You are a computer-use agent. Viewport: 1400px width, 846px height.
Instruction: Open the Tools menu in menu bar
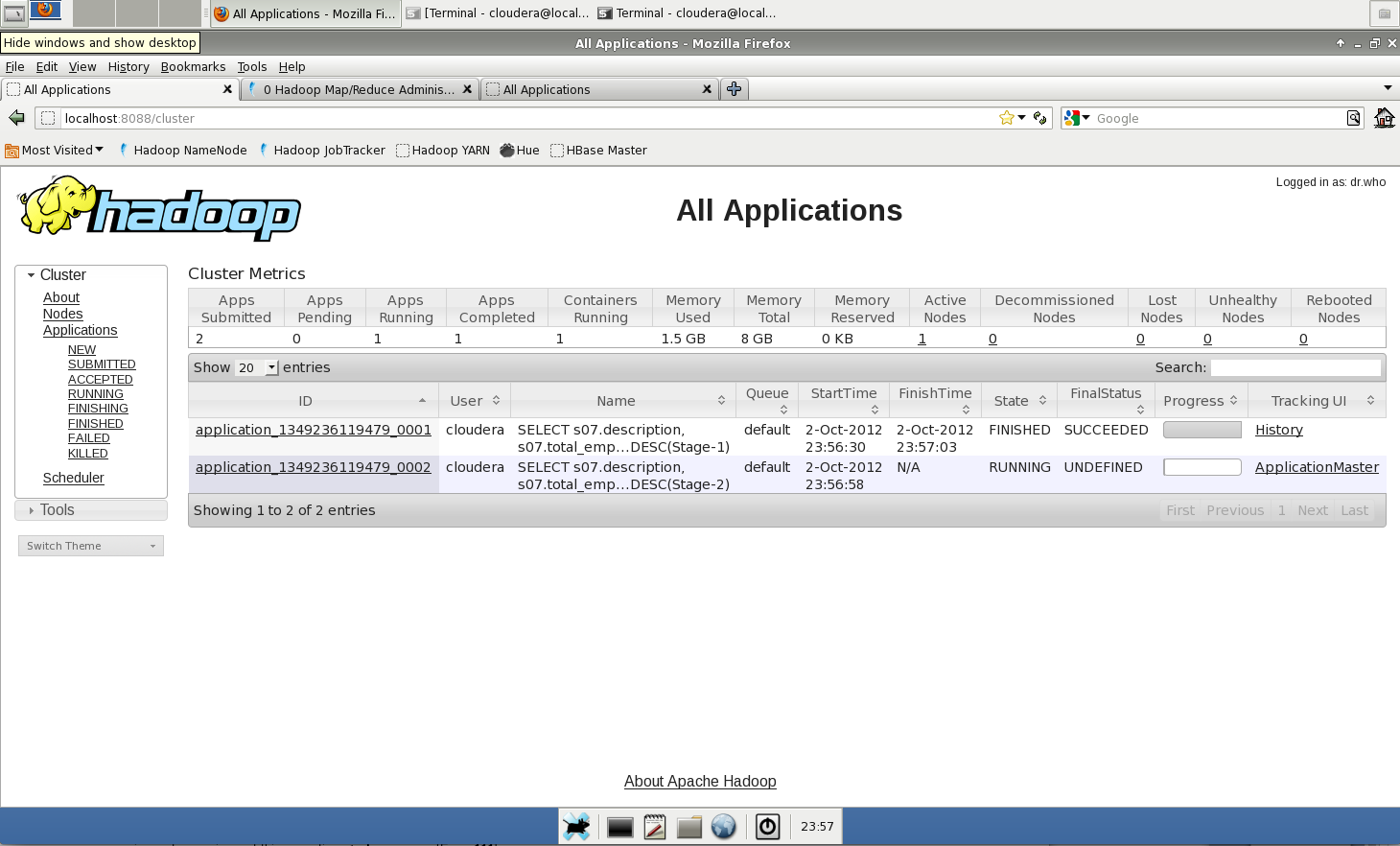point(252,67)
